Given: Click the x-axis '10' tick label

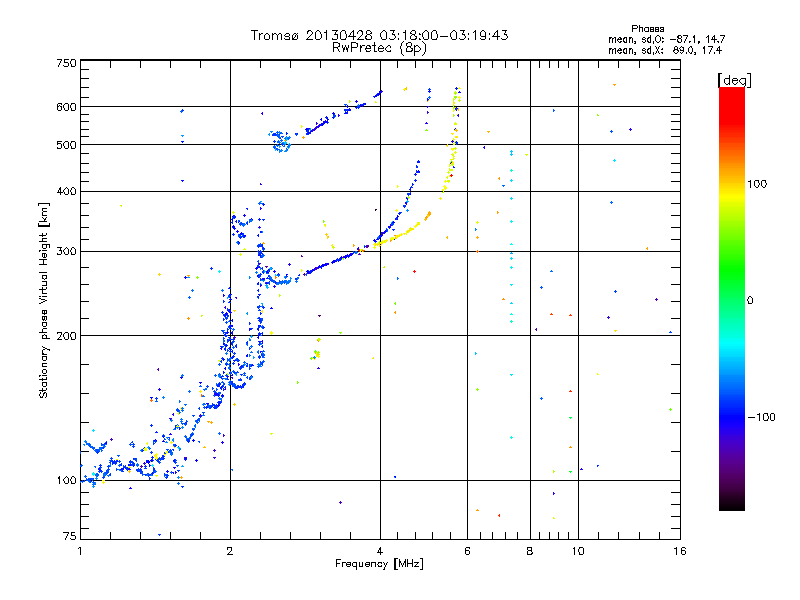Looking at the screenshot, I should tap(578, 551).
